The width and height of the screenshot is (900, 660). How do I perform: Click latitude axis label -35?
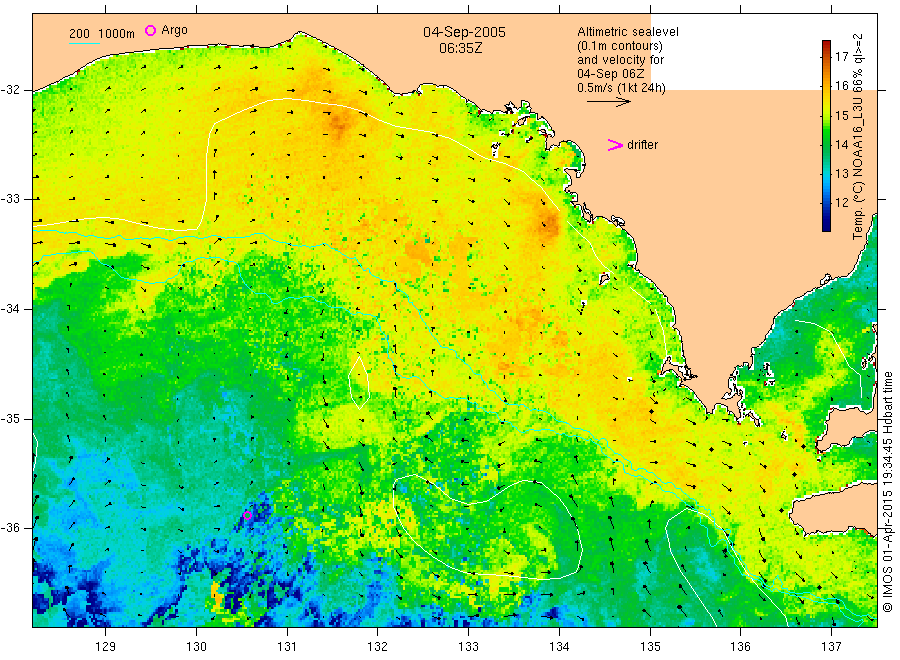10,419
